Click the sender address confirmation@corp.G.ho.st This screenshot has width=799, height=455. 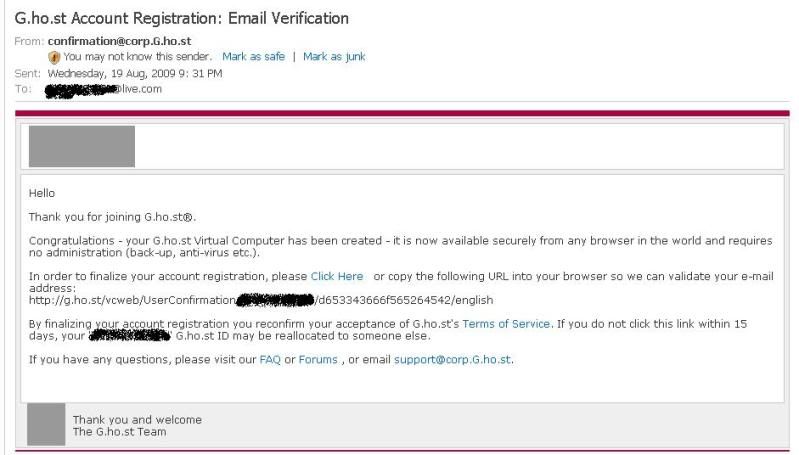(x=119, y=41)
